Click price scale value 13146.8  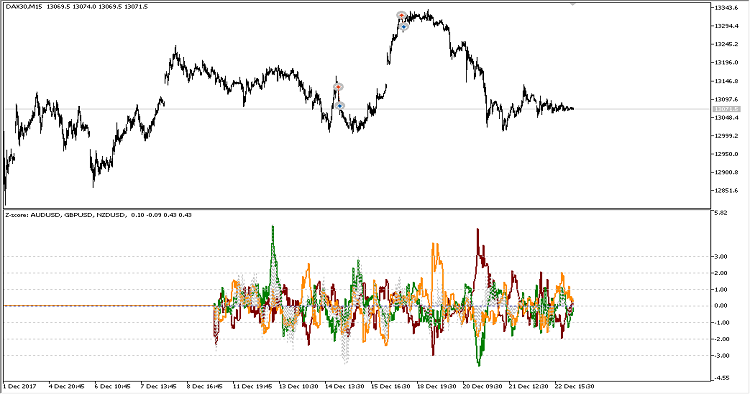point(726,81)
